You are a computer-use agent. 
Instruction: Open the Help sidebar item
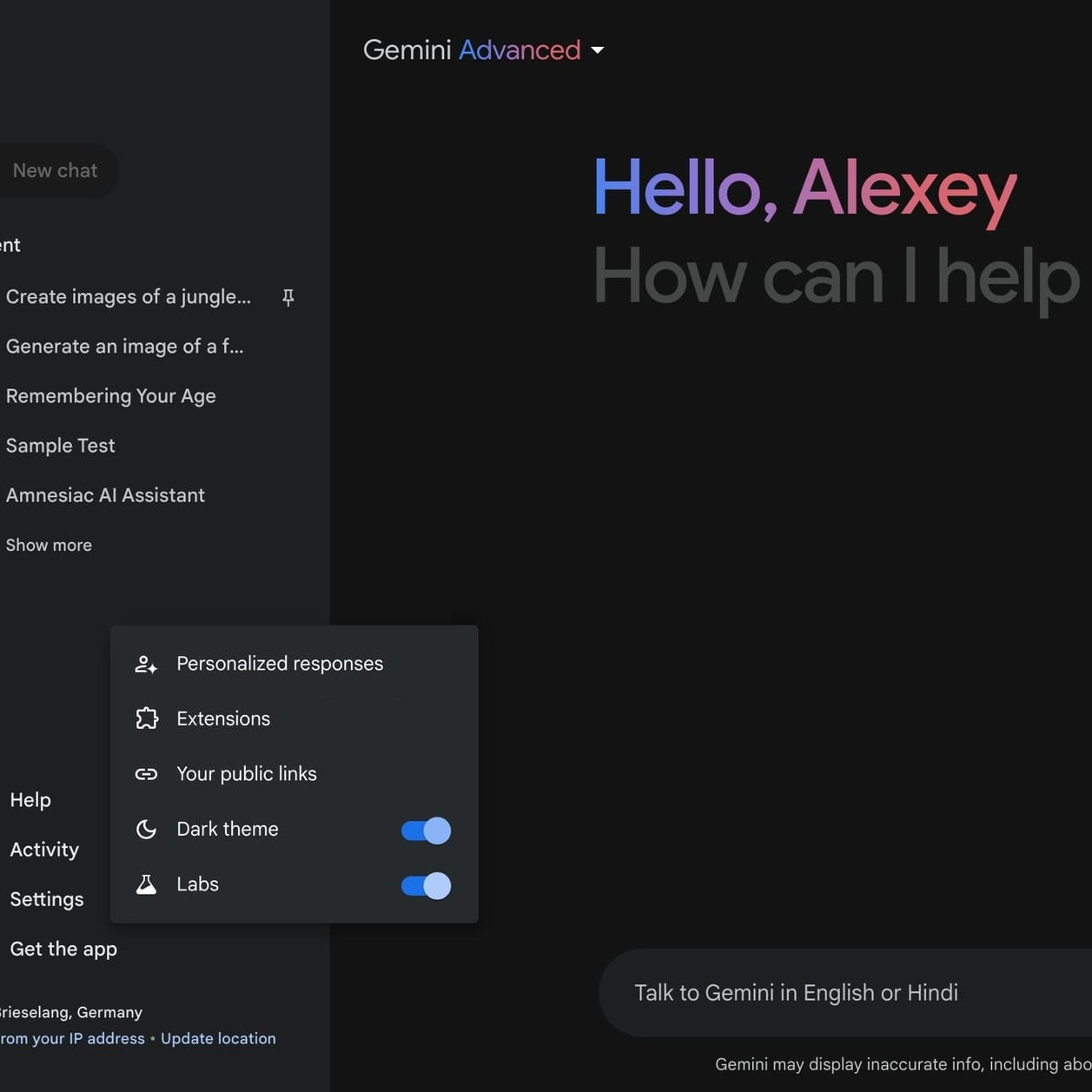pos(30,800)
